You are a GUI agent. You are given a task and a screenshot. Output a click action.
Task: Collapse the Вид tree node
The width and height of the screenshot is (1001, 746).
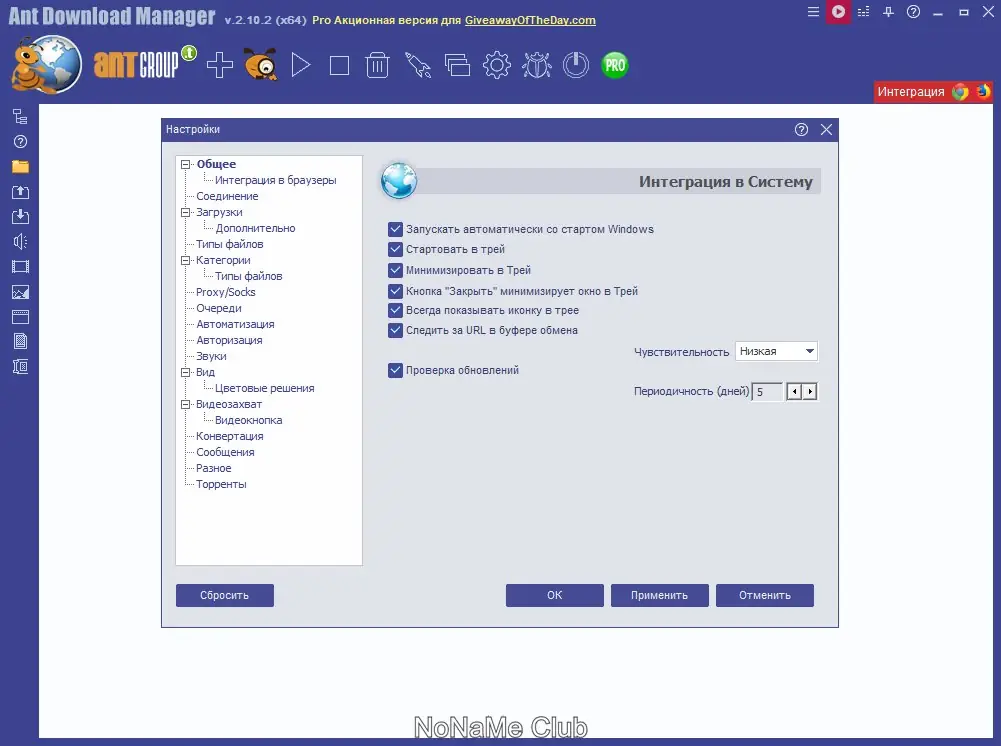pyautogui.click(x=186, y=372)
